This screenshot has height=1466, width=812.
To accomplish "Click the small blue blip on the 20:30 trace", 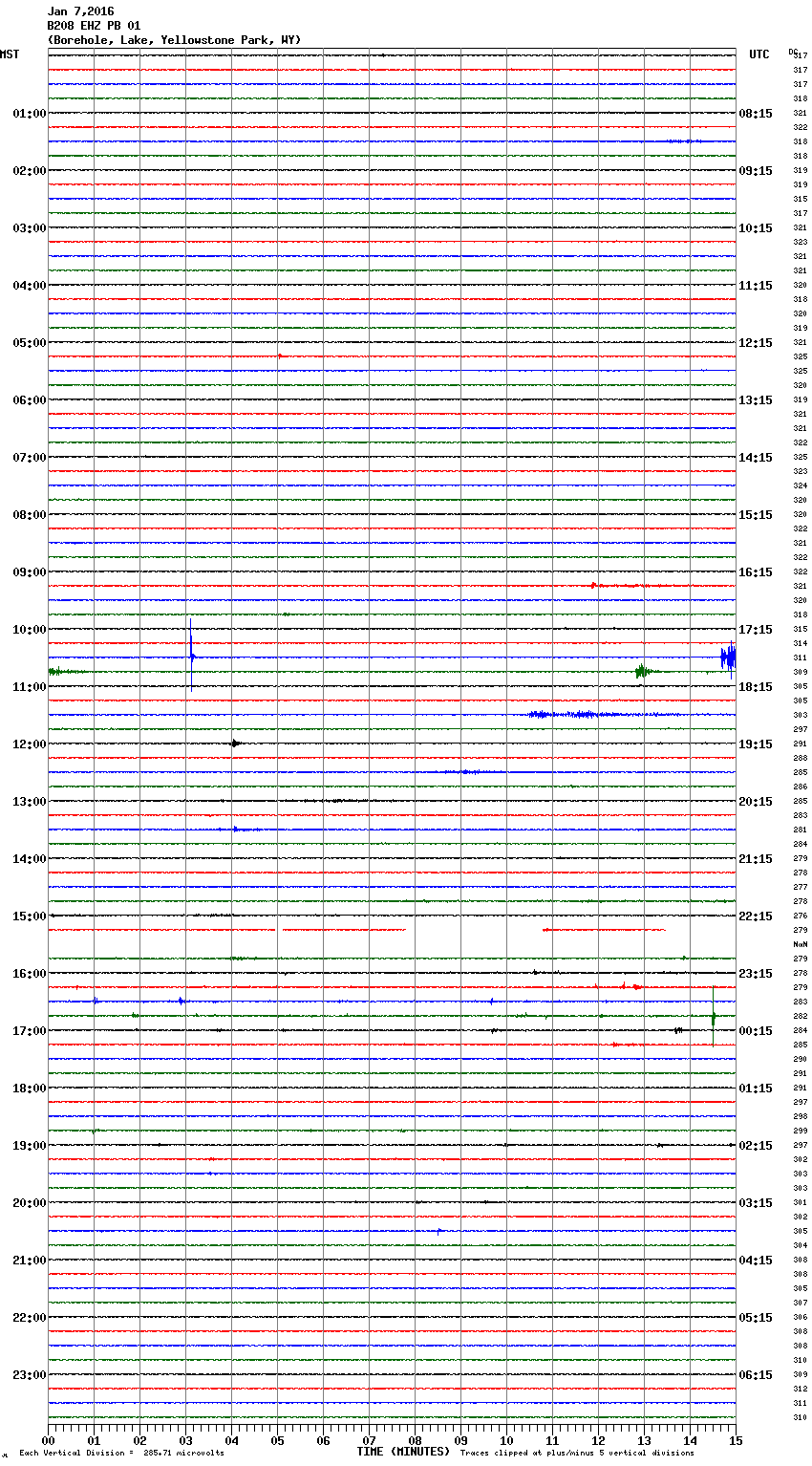I will (x=438, y=1231).
